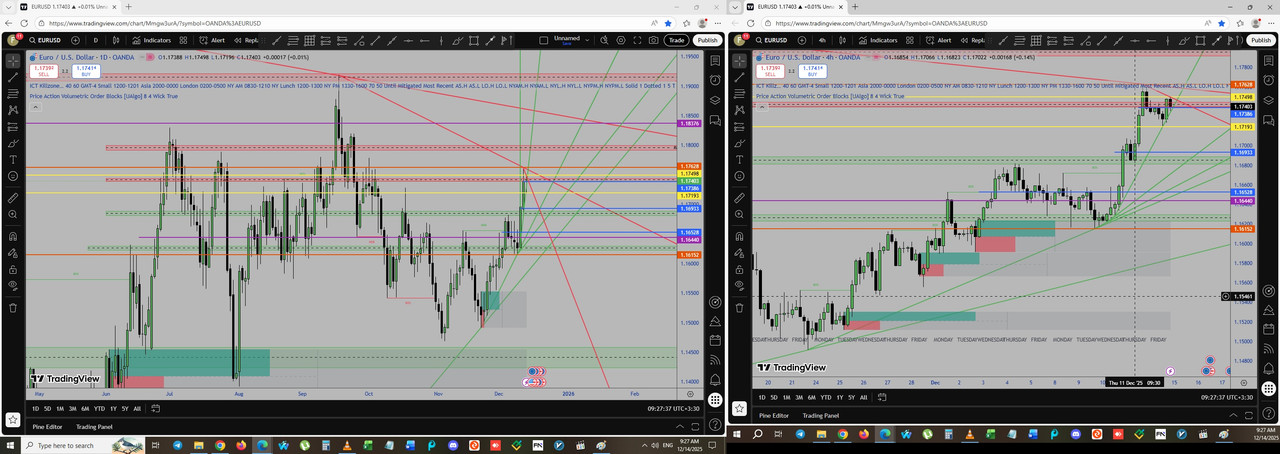Open Telegram icon in left taskbar
The image size is (1280, 454).
tap(177, 445)
